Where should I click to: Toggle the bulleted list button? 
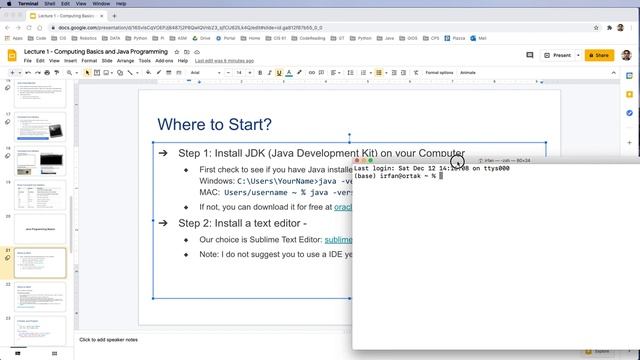(x=379, y=73)
